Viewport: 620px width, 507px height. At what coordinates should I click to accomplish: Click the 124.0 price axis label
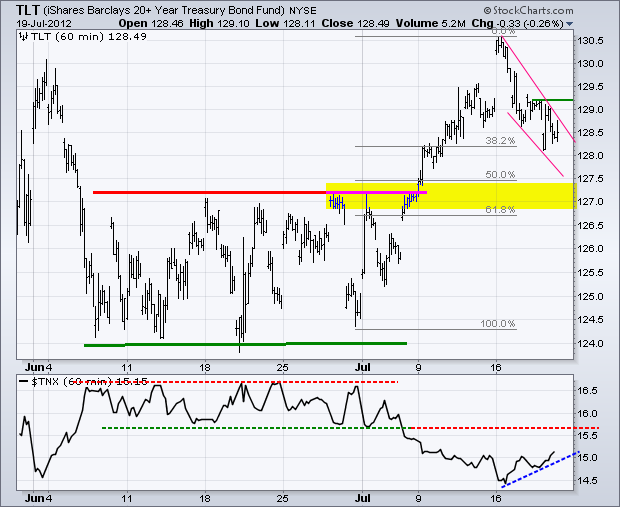pos(590,343)
